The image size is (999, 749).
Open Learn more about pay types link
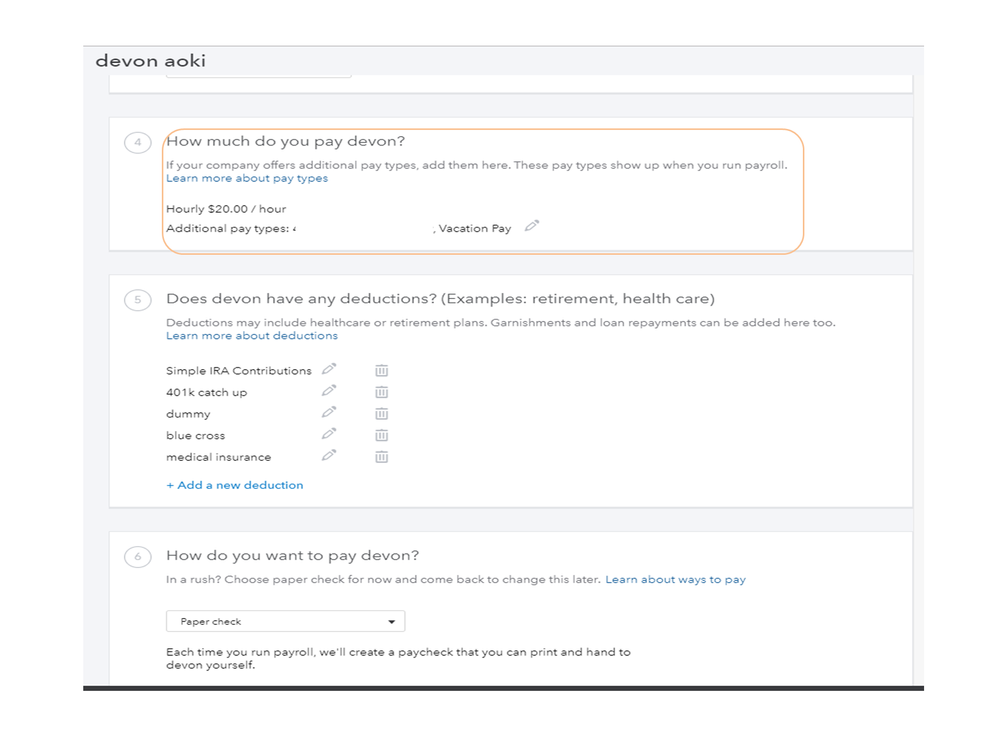[246, 178]
